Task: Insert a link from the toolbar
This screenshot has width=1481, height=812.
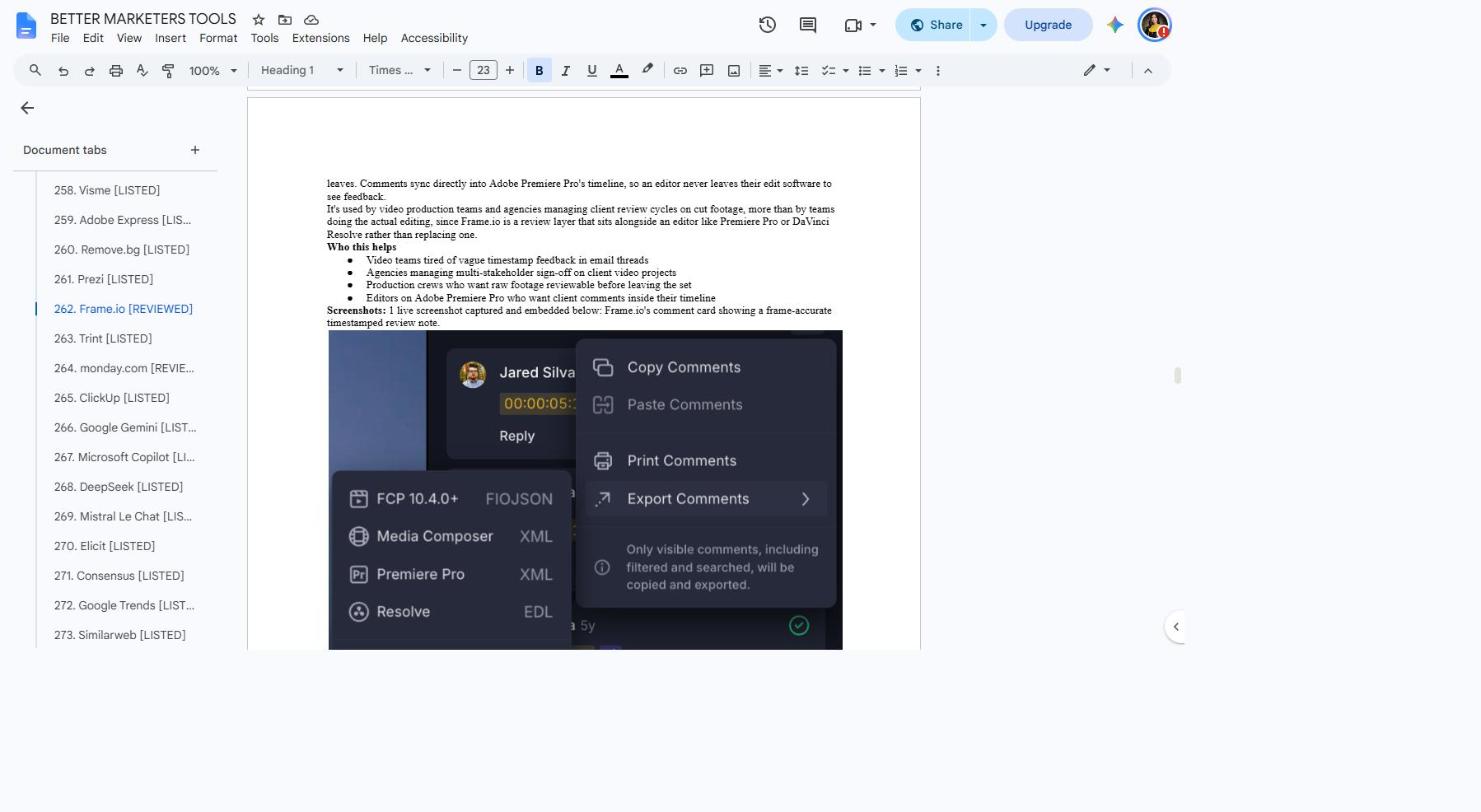Action: pyautogui.click(x=680, y=70)
